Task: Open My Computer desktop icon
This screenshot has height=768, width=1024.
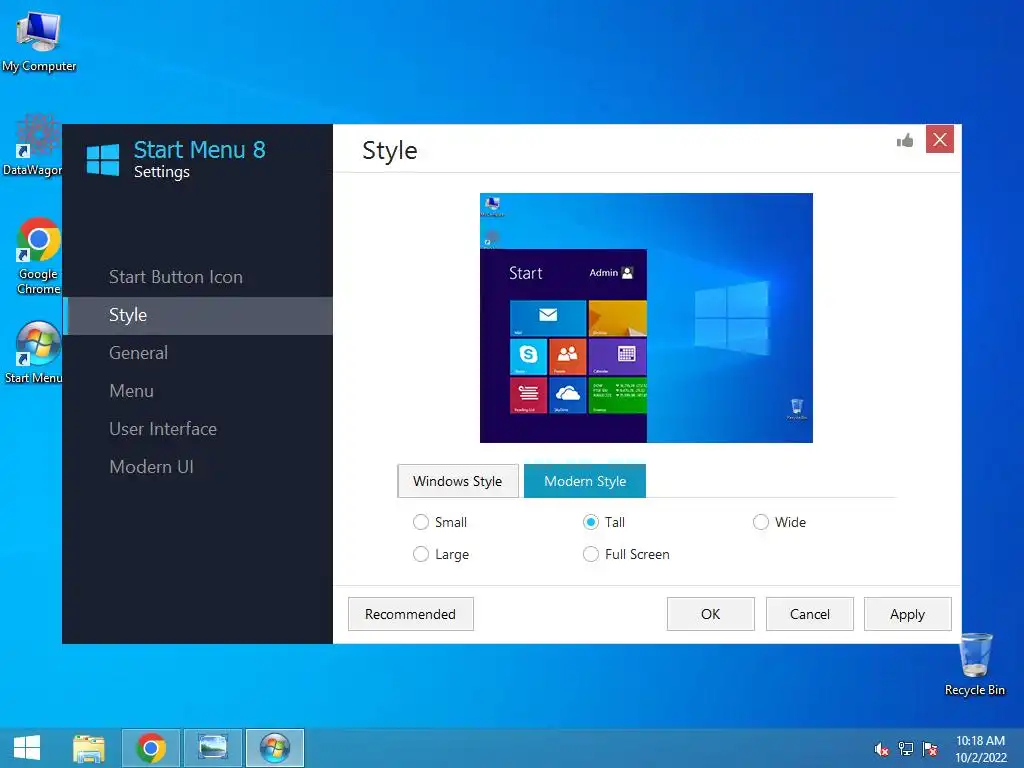Action: point(39,42)
